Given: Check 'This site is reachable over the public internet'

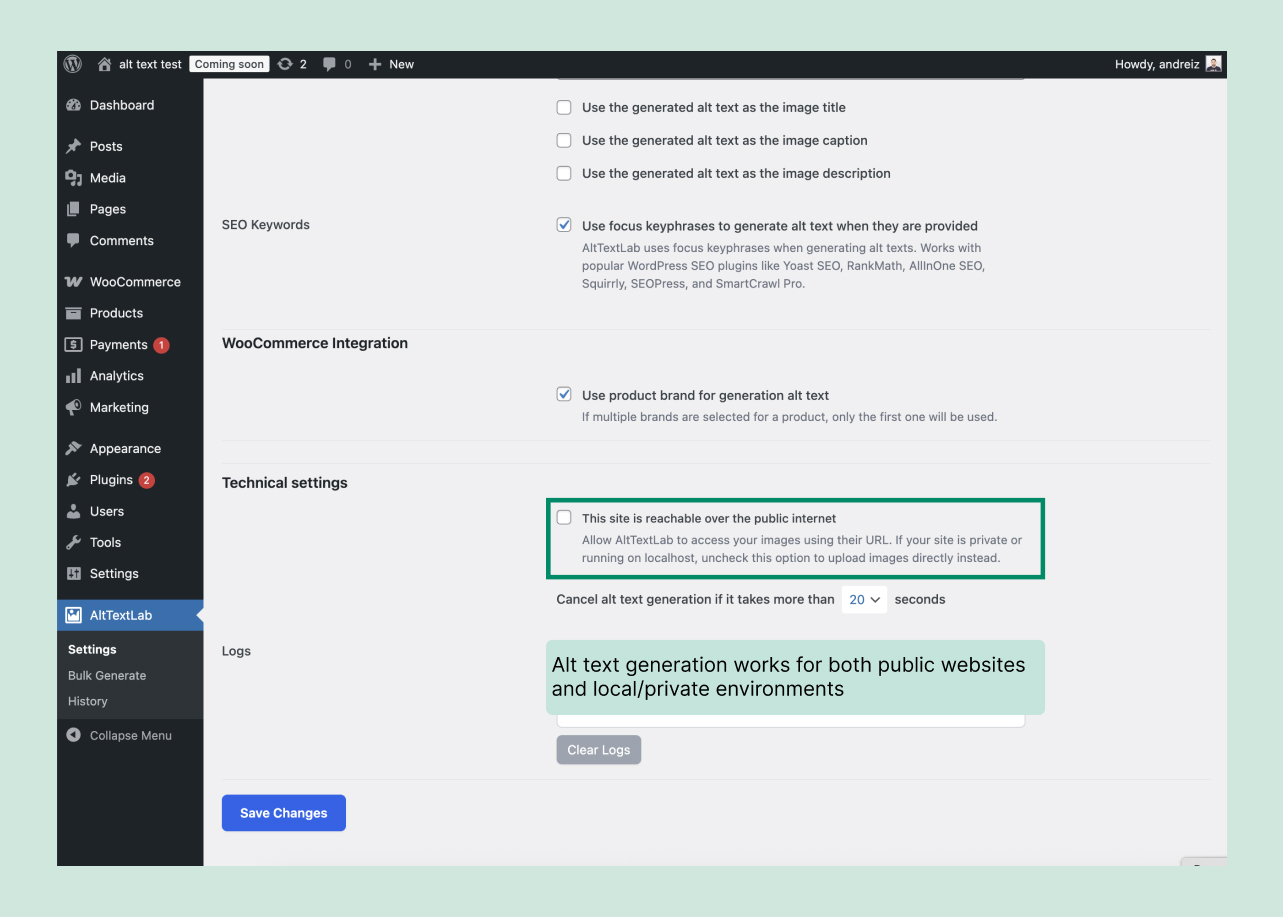Looking at the screenshot, I should (x=564, y=517).
